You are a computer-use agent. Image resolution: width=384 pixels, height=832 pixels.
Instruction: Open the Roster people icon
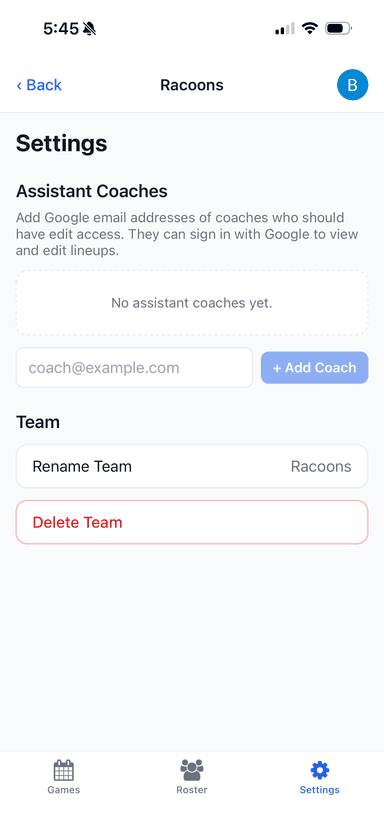192,770
